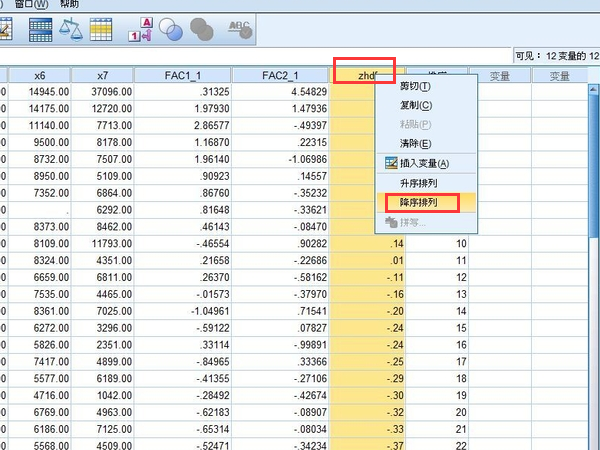Select the rank cell 22
This screenshot has height=450, width=600.
437,444
